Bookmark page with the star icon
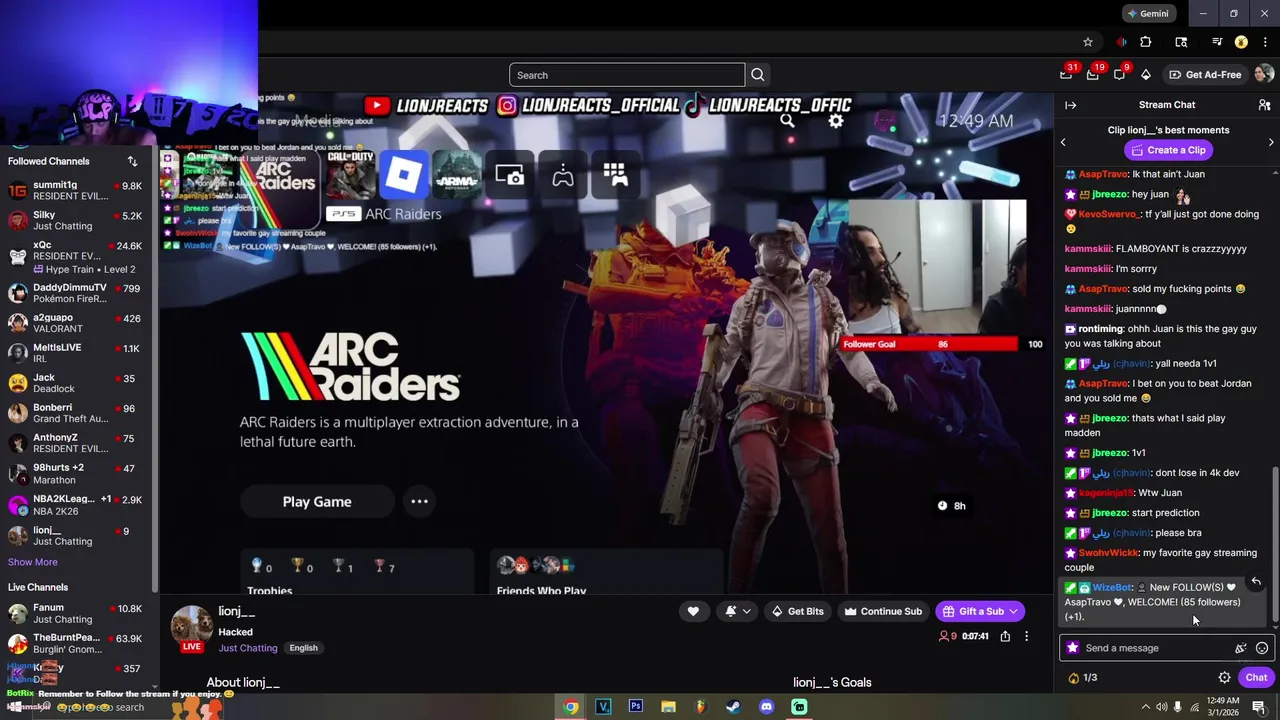This screenshot has height=720, width=1280. click(1088, 42)
